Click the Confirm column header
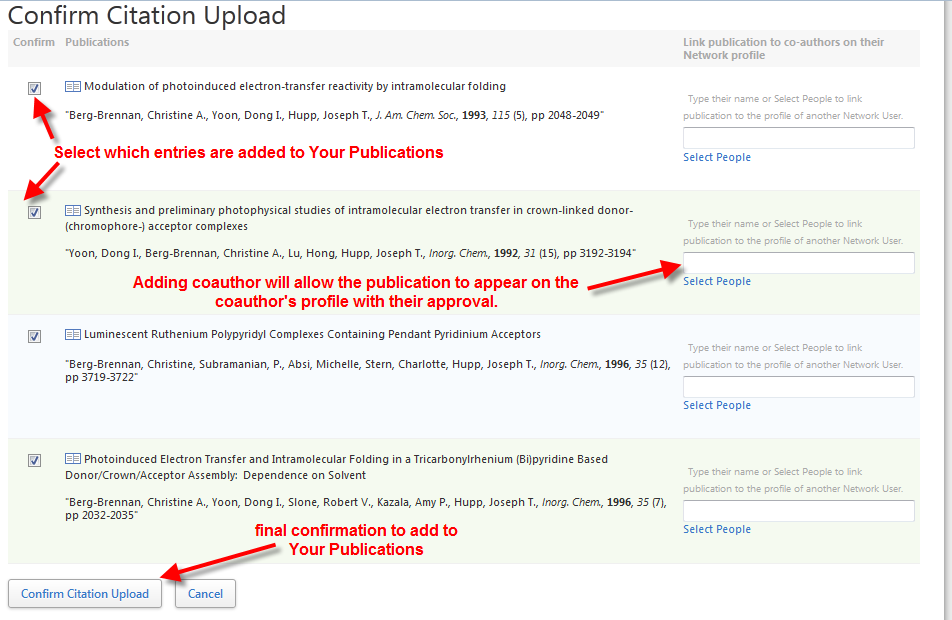The height and width of the screenshot is (620, 952). (33, 42)
